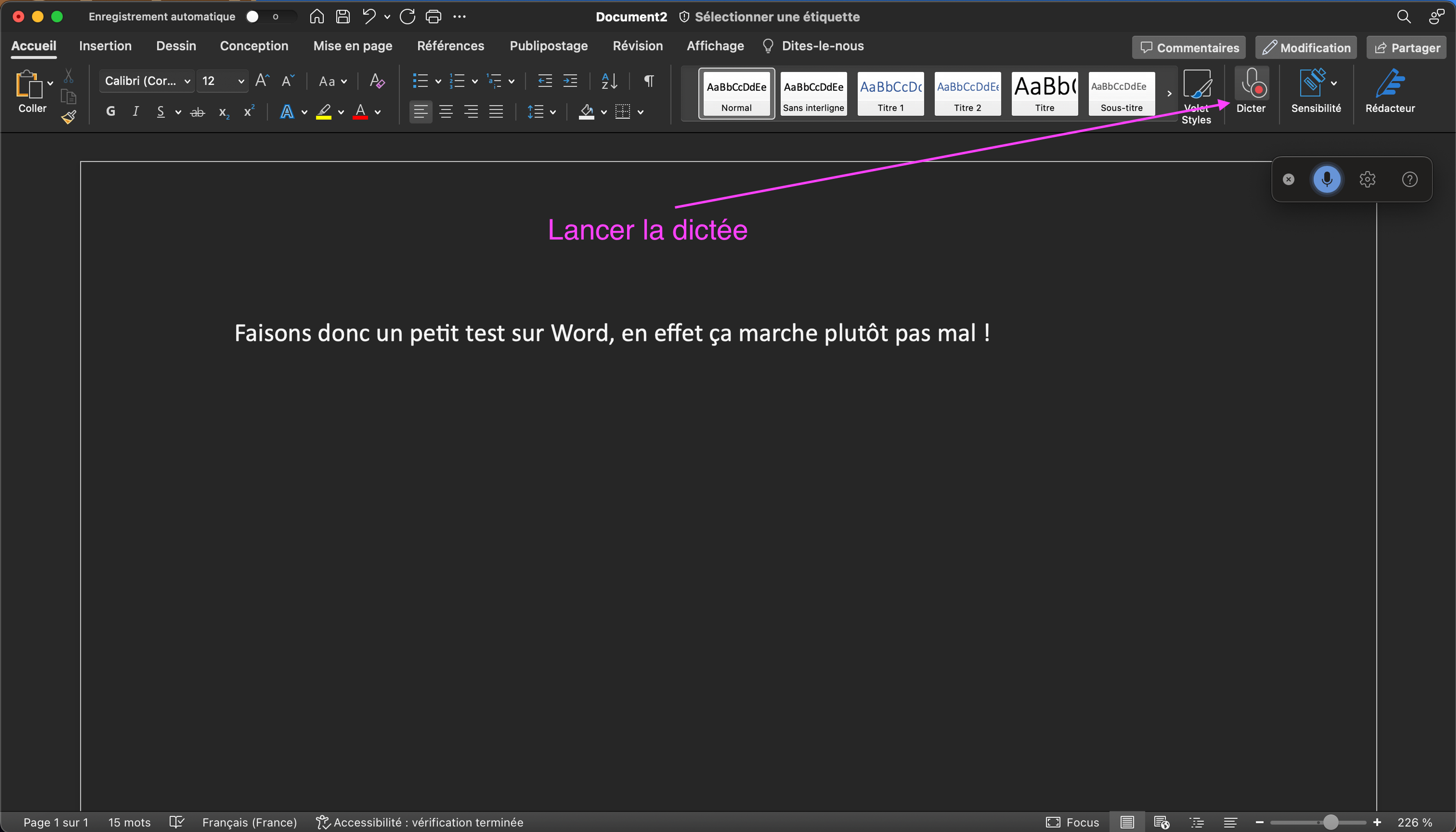Toggle Enregistrement automatique switch
This screenshot has width=1456, height=832.
coord(271,17)
